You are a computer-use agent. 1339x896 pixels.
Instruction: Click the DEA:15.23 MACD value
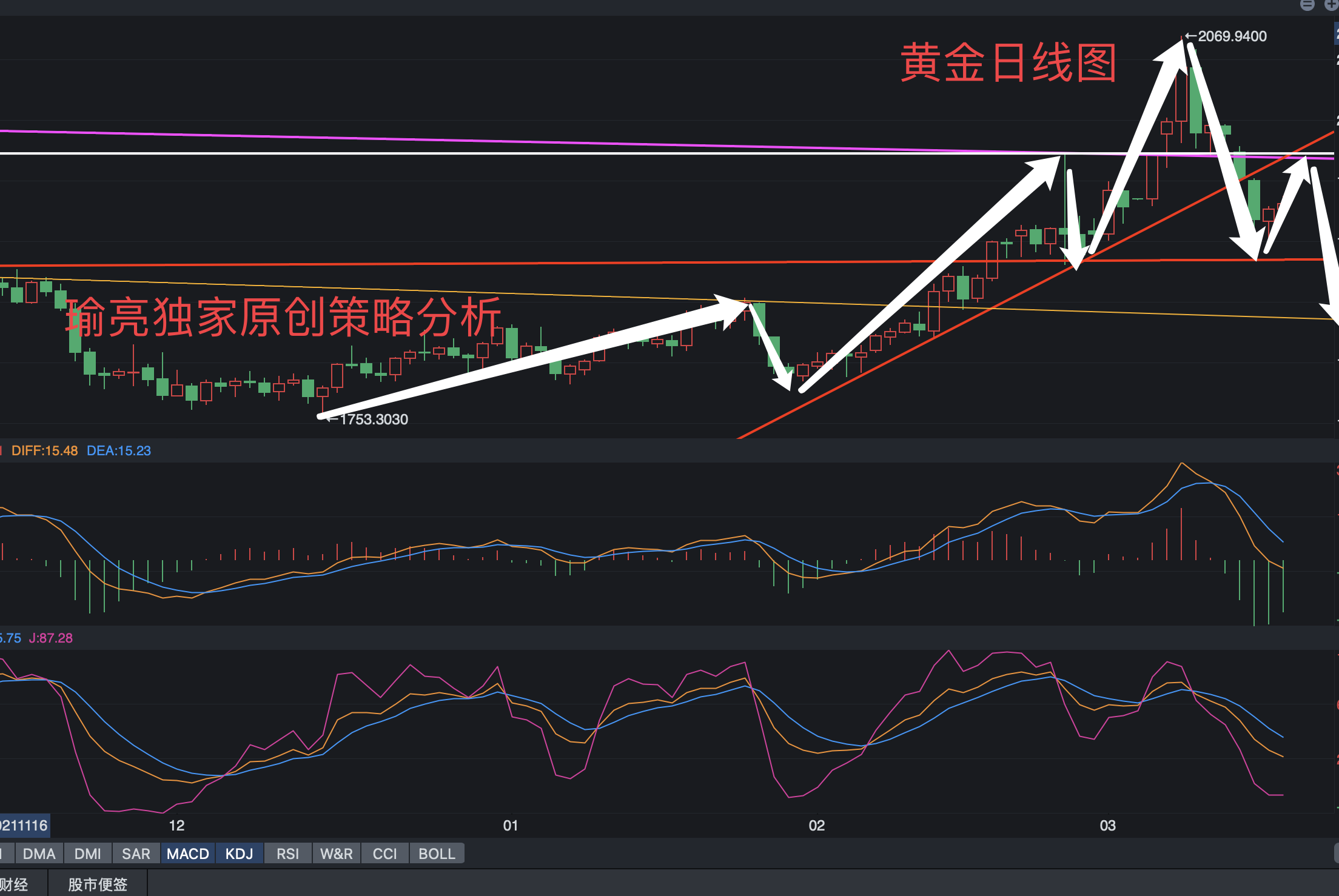click(119, 450)
